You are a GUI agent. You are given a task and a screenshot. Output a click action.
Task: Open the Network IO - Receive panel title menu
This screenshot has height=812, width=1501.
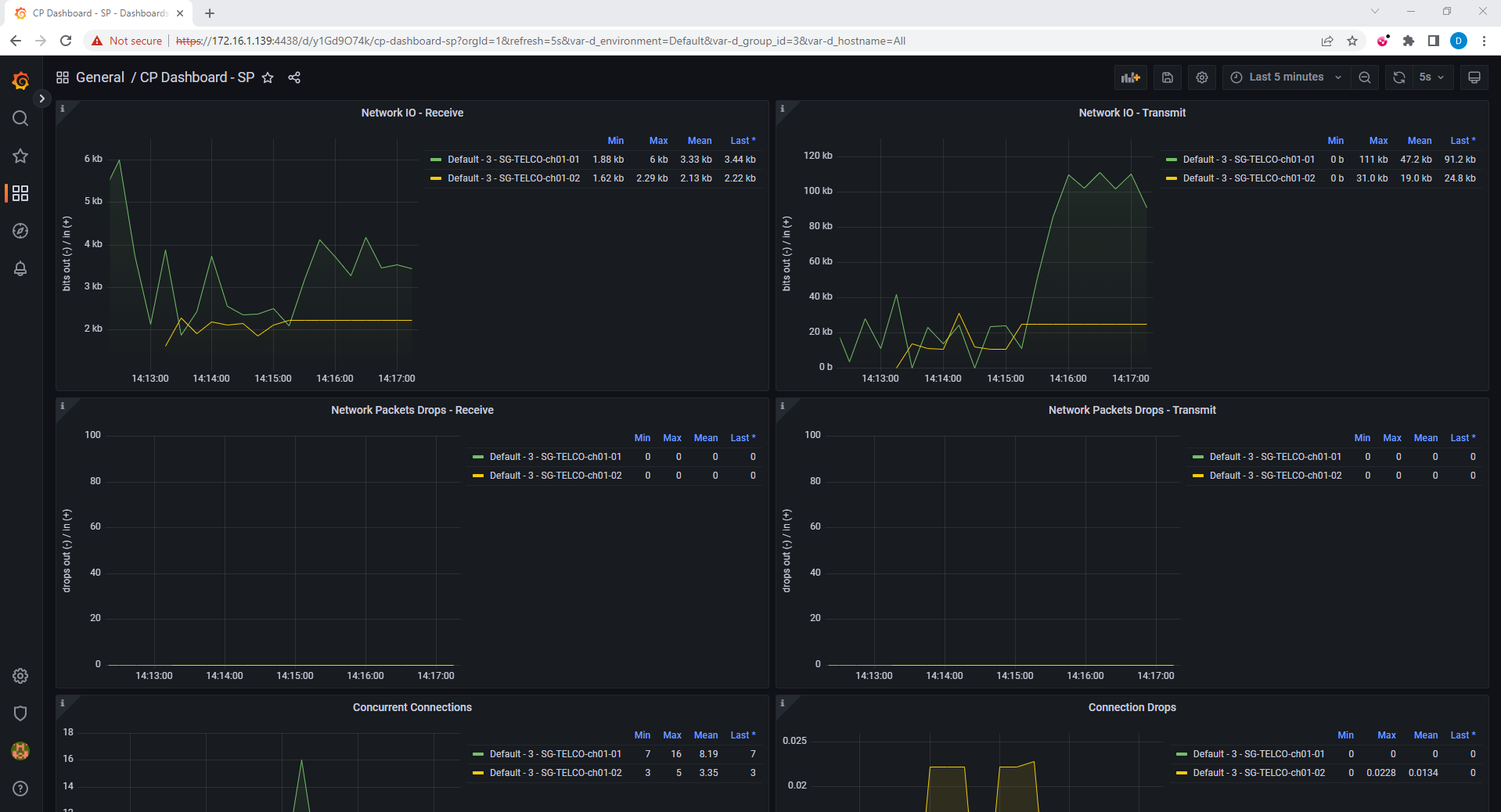click(412, 113)
